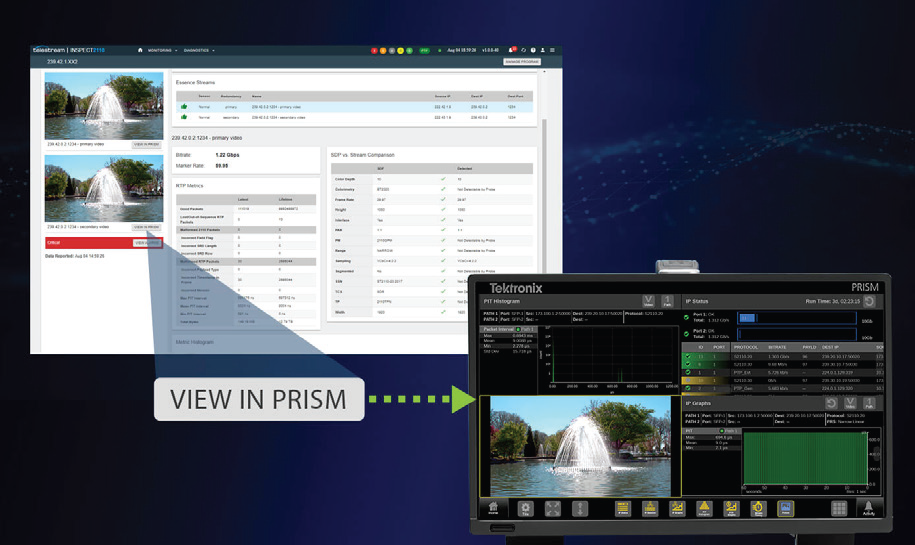The width and height of the screenshot is (915, 545).
Task: Click the green PIT graph in IP Graphs
Action: click(805, 458)
